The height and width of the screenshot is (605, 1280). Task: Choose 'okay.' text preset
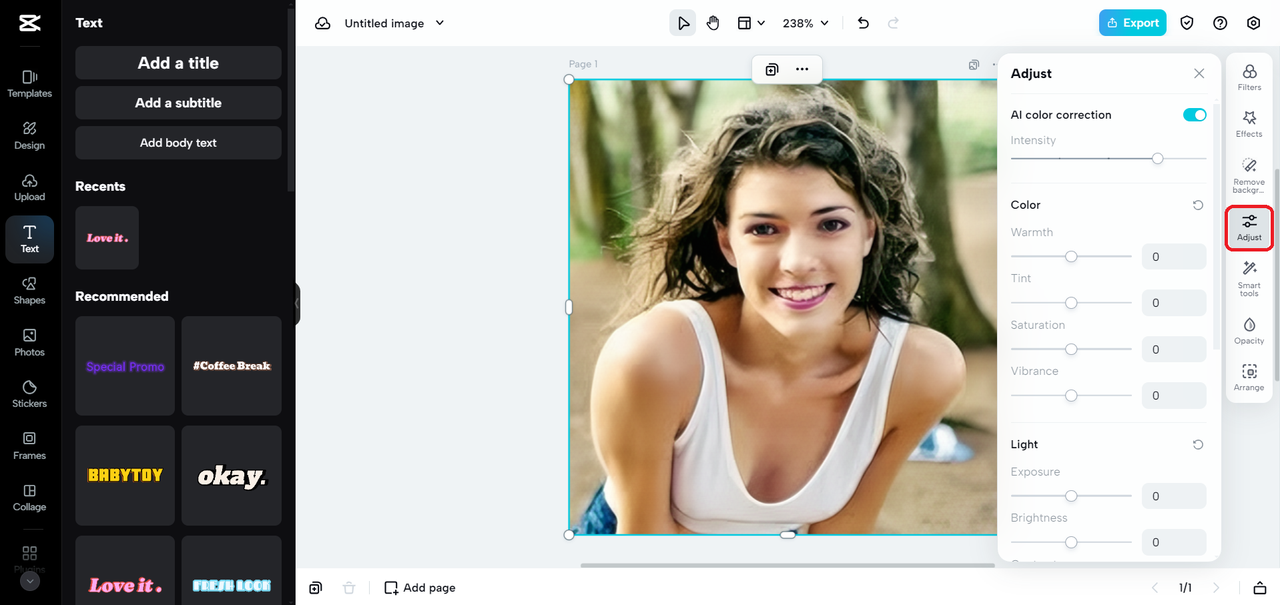coord(232,476)
